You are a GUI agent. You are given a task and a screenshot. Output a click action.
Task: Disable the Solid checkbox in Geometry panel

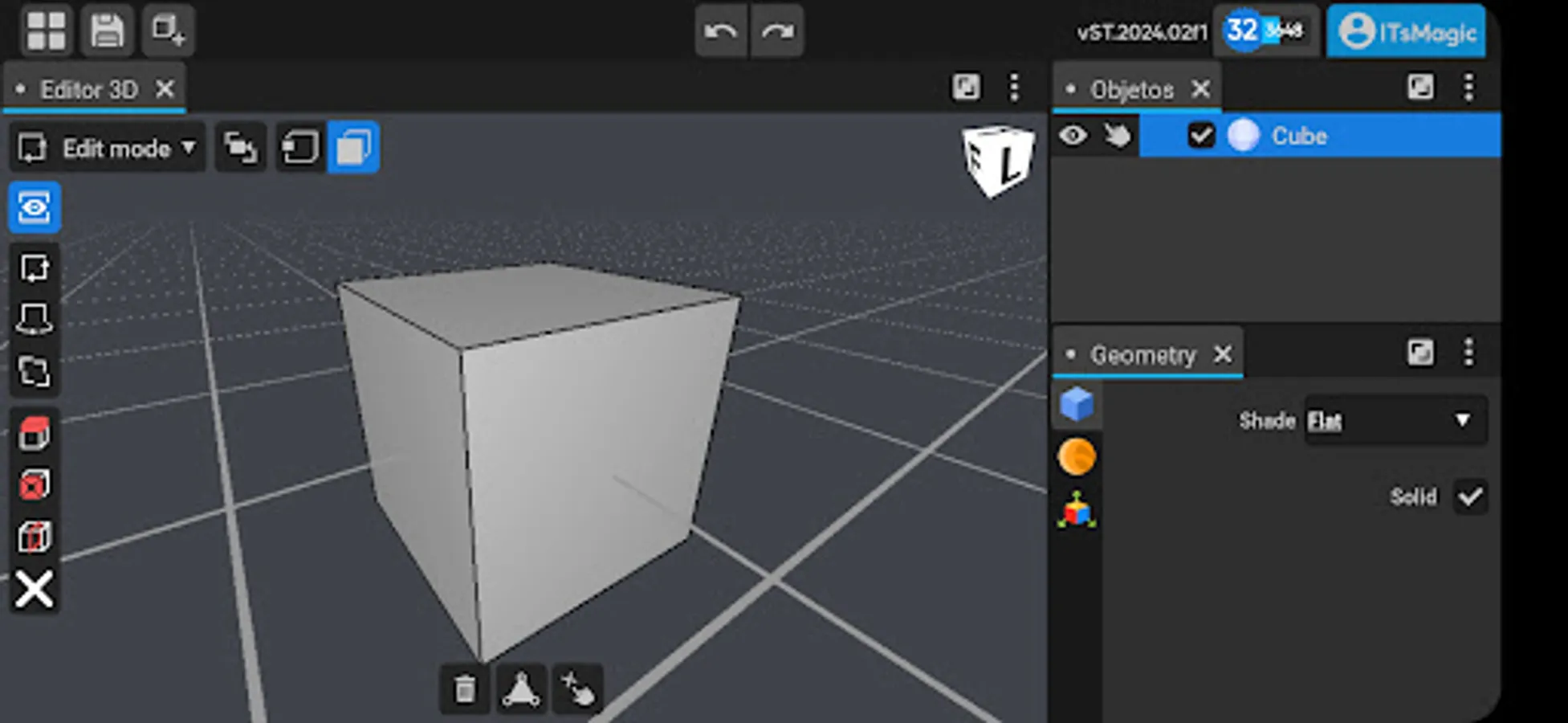pyautogui.click(x=1470, y=497)
